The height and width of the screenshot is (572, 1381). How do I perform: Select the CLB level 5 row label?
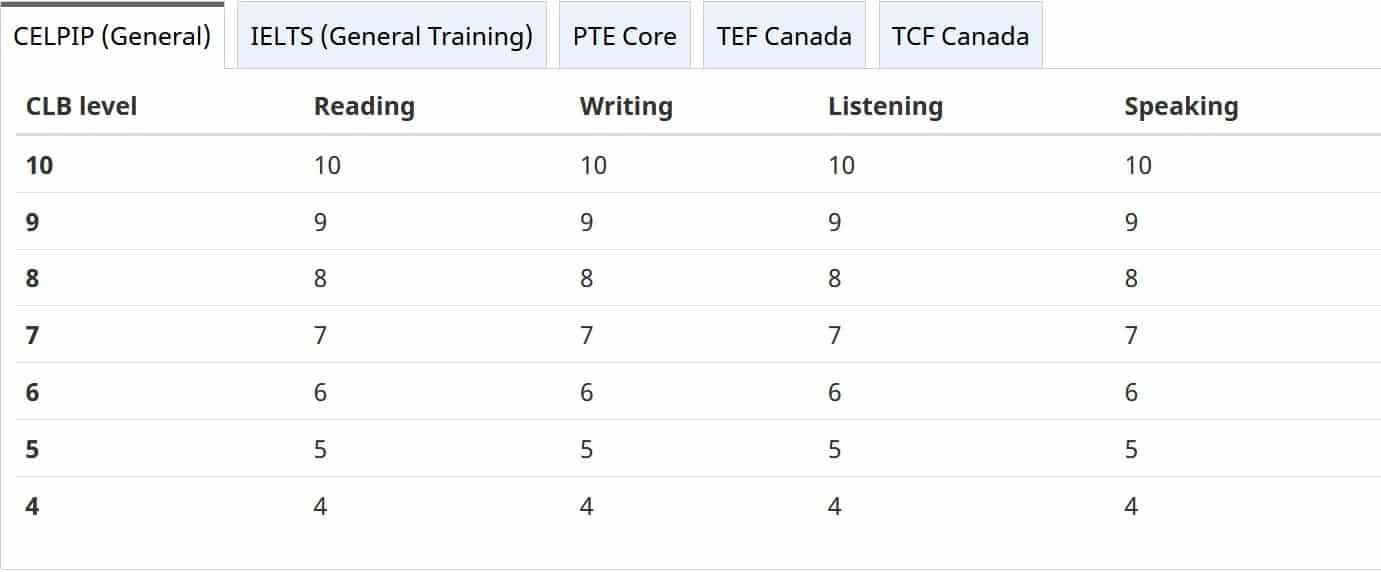point(33,449)
